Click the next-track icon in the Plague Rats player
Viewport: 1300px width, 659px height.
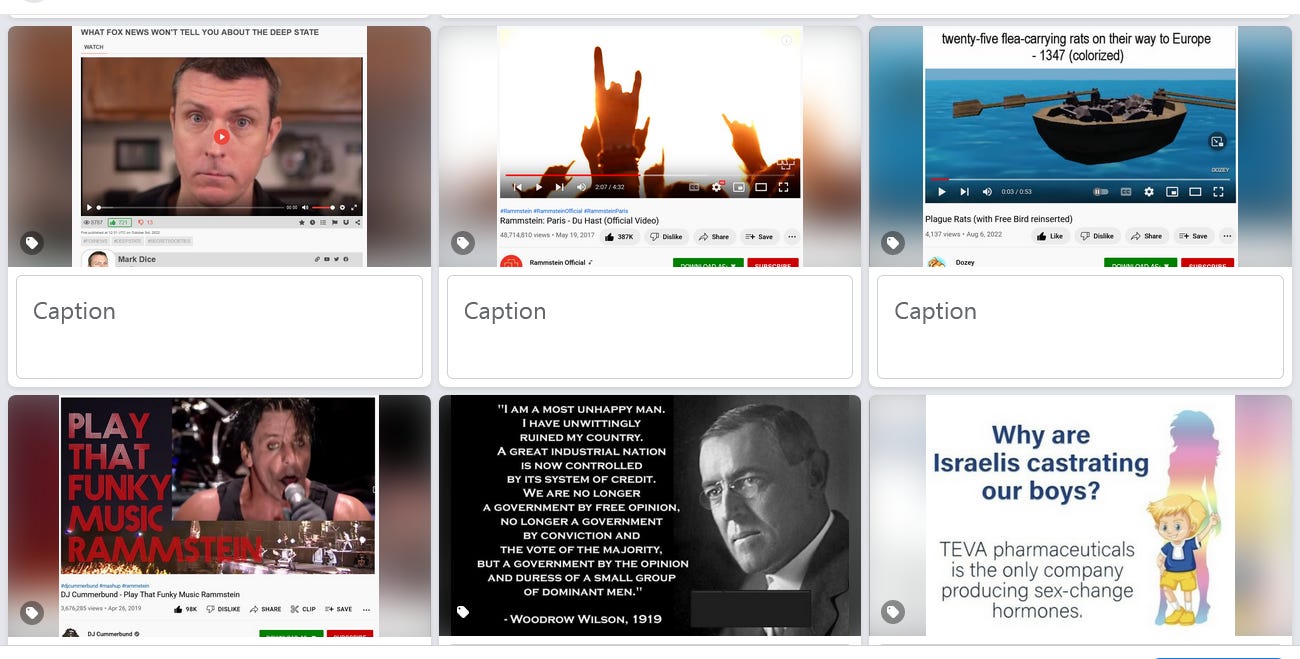pos(964,192)
